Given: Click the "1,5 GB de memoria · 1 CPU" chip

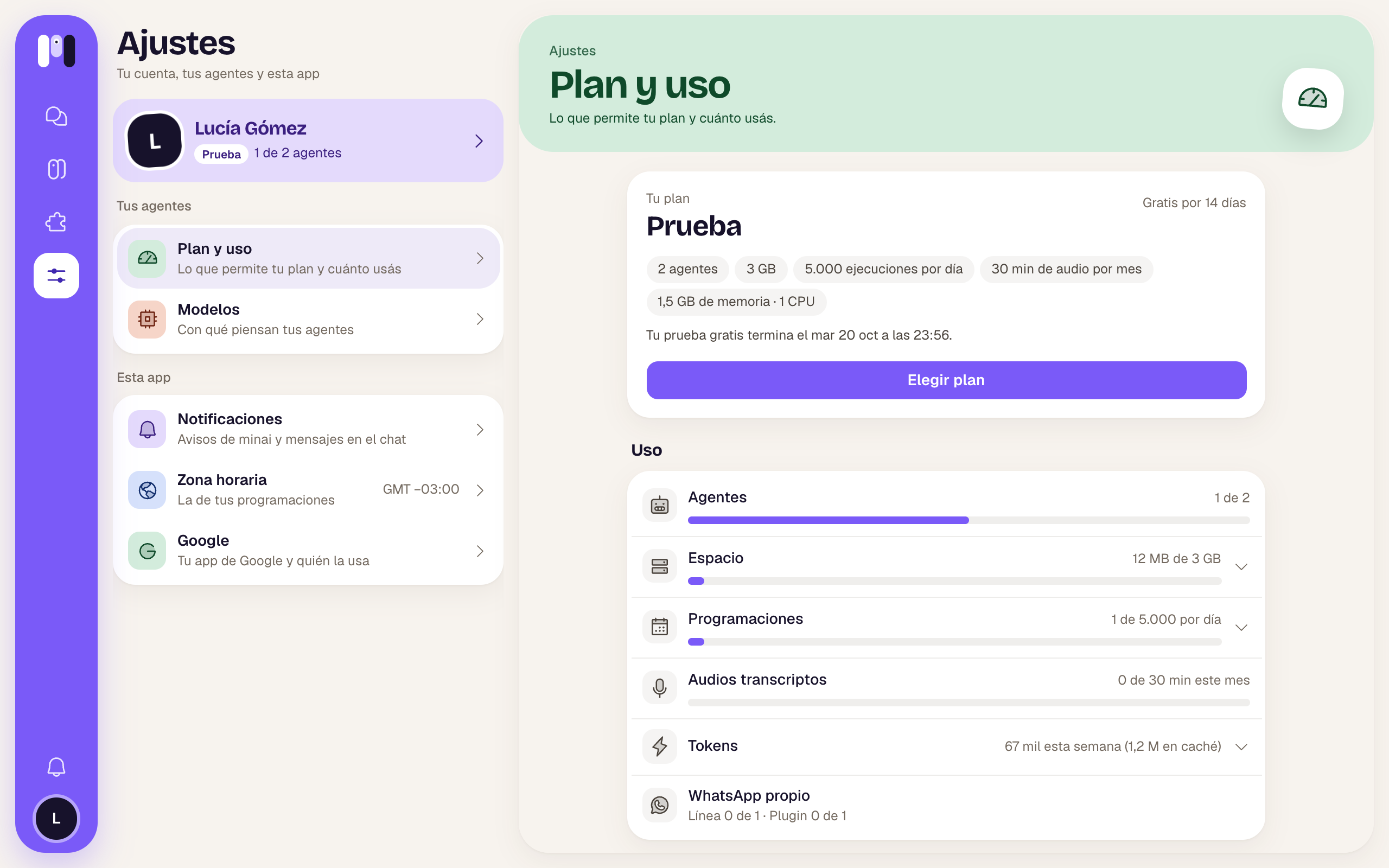Looking at the screenshot, I should click(736, 302).
